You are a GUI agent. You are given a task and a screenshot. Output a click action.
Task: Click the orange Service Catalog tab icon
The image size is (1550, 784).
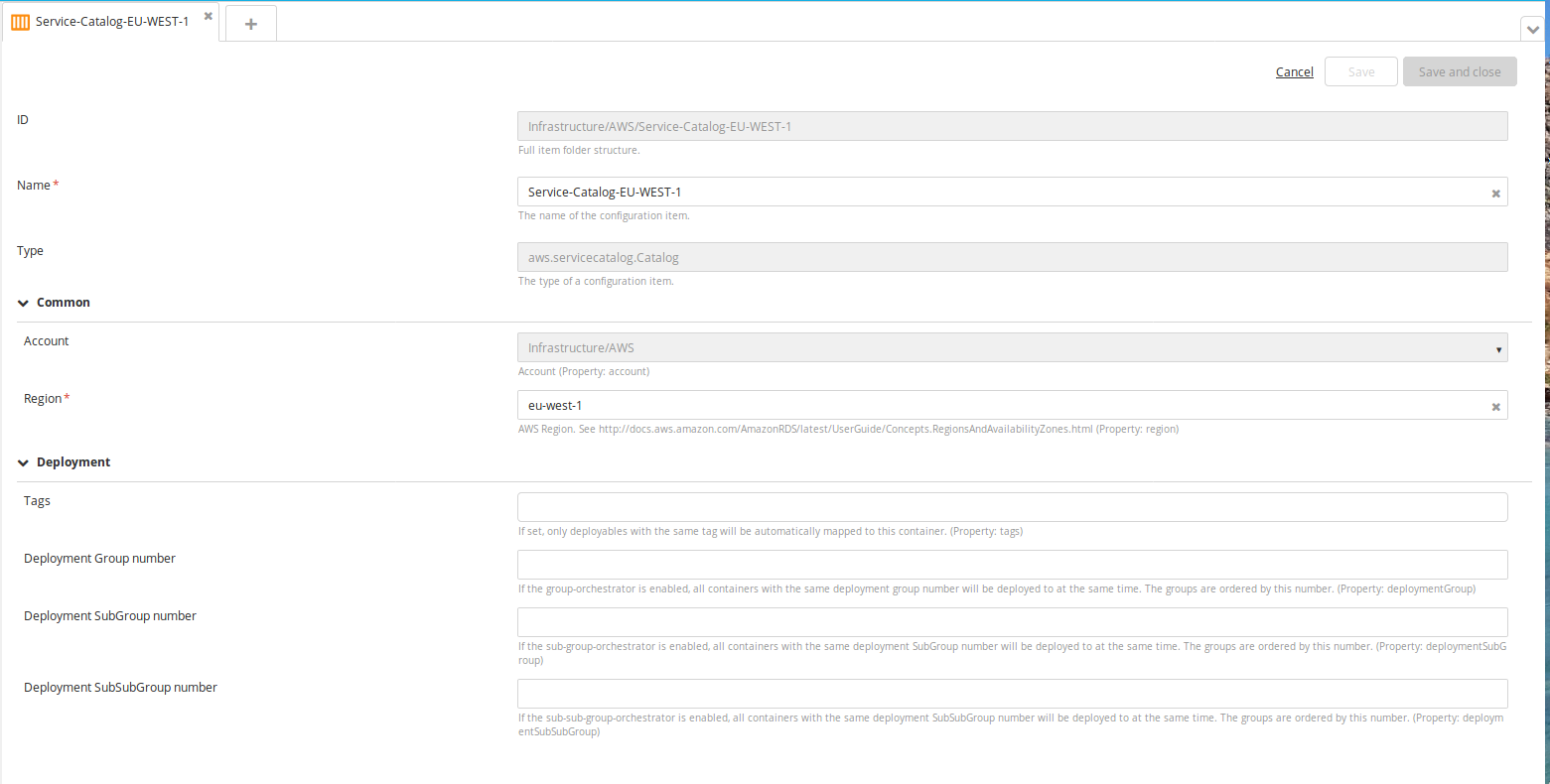(20, 22)
